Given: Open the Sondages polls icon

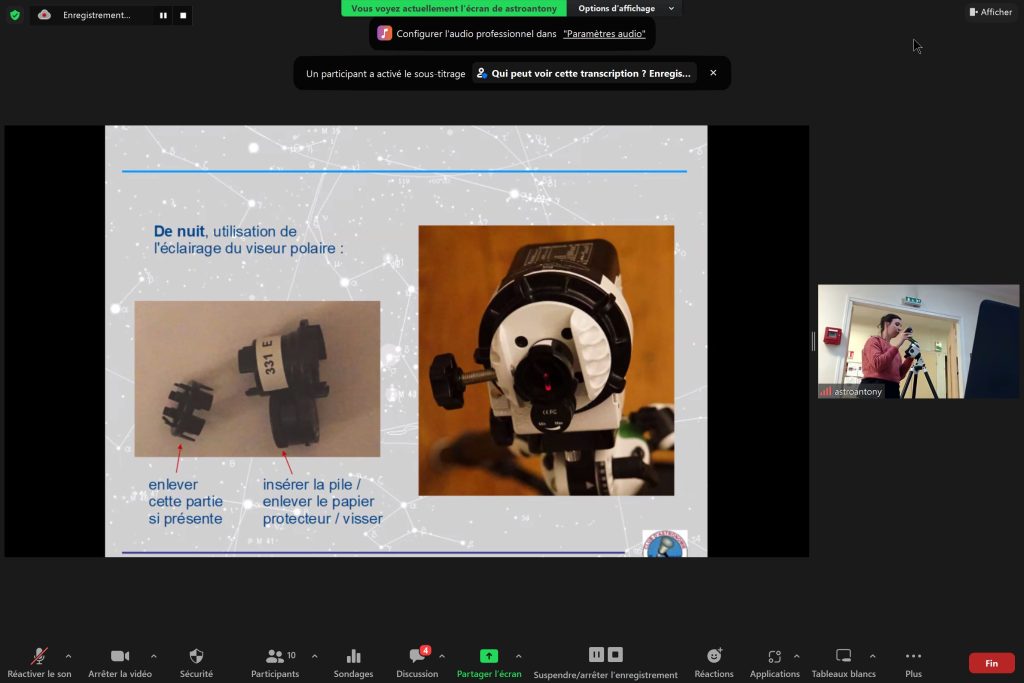Looking at the screenshot, I should coord(353,662).
